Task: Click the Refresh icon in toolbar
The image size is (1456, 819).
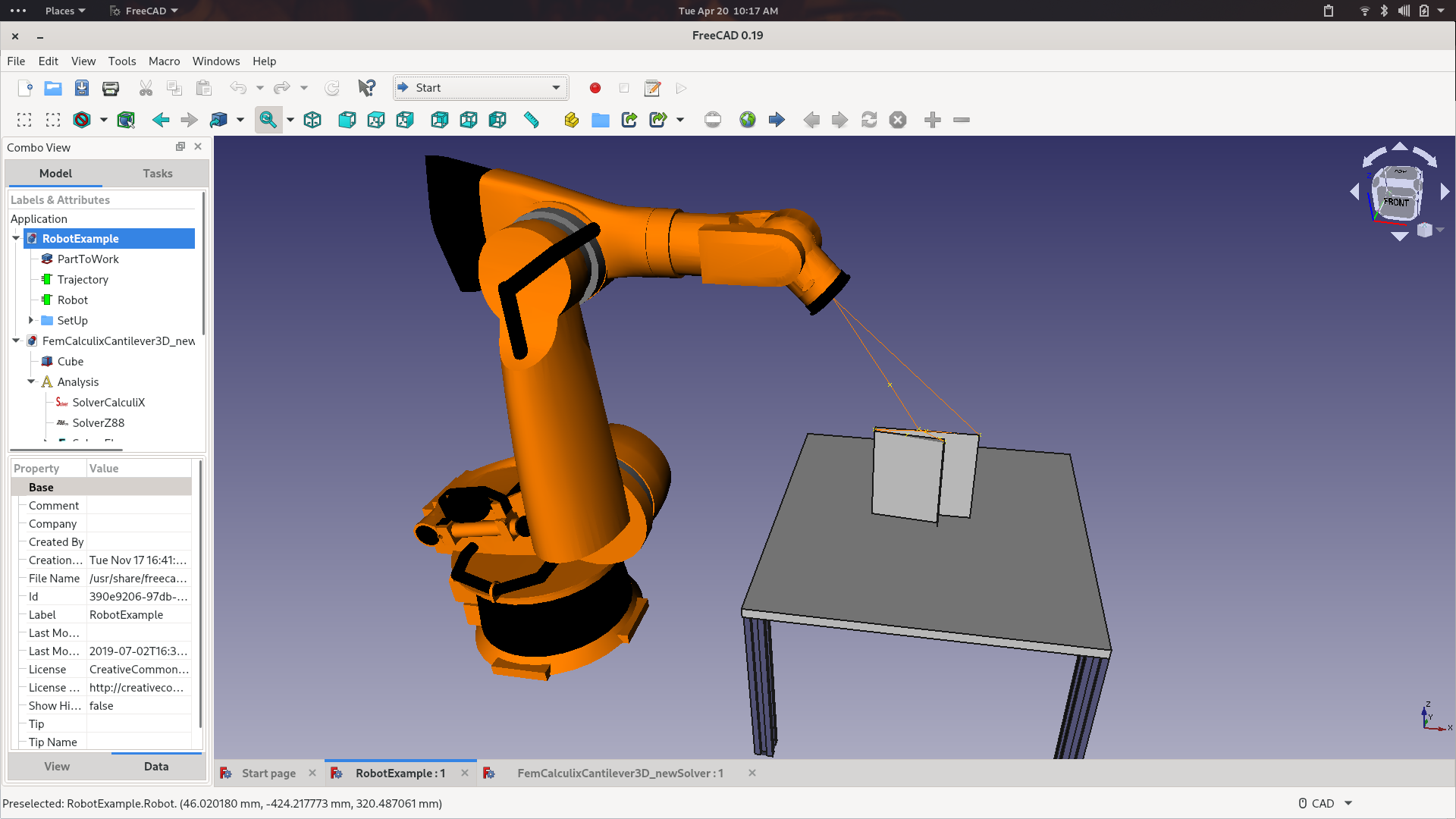Action: pyautogui.click(x=332, y=88)
